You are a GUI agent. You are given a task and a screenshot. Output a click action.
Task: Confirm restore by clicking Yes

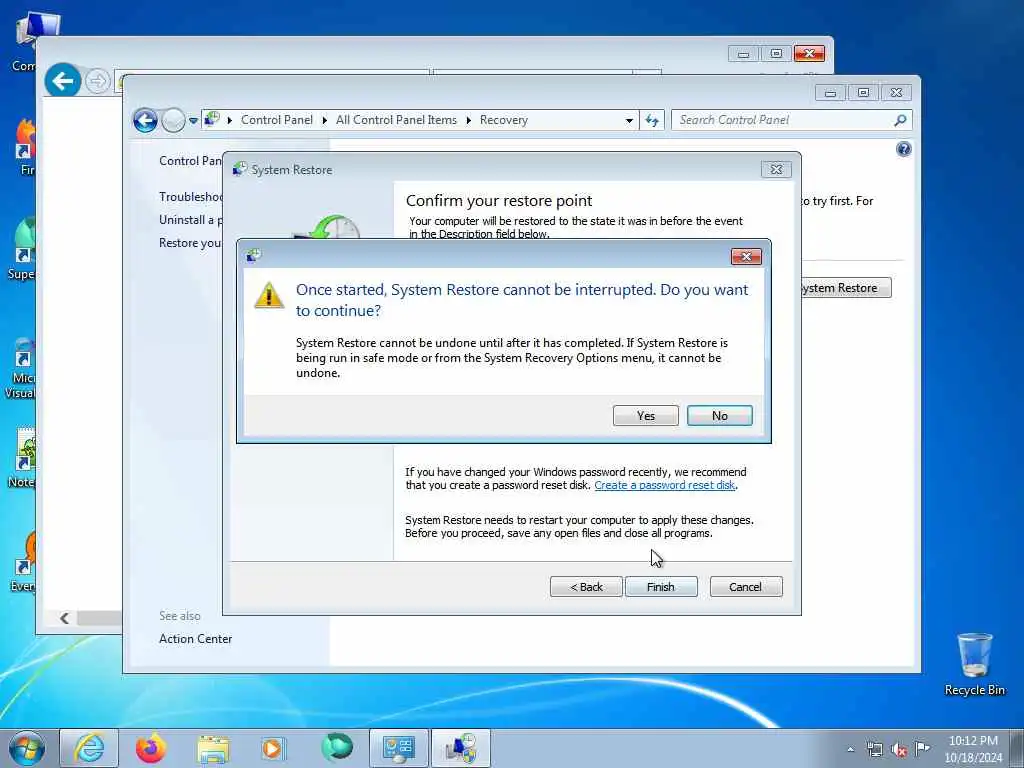tap(645, 415)
